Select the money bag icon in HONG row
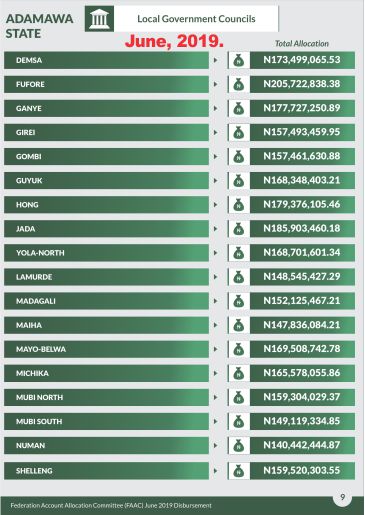365x515 pixels. click(x=239, y=205)
